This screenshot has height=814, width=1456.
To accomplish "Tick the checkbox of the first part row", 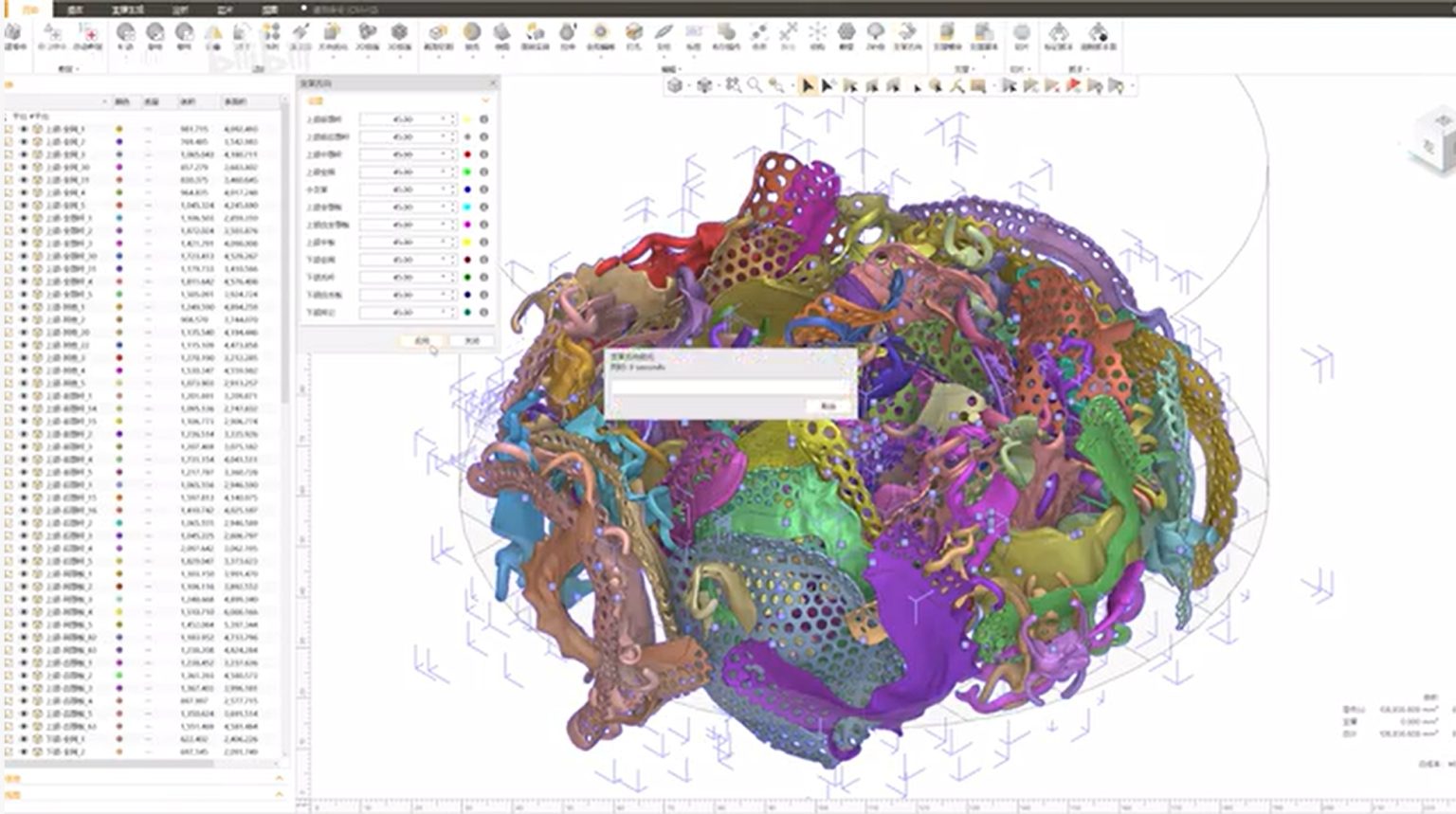I will [9, 129].
